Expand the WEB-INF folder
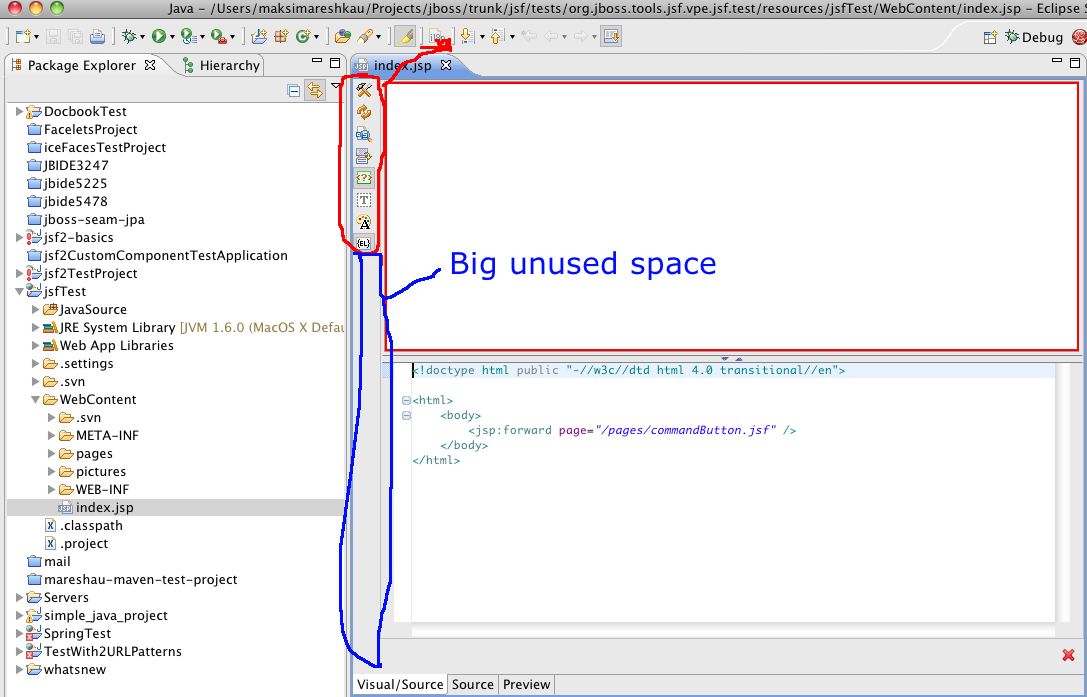This screenshot has width=1087, height=697. pos(51,490)
